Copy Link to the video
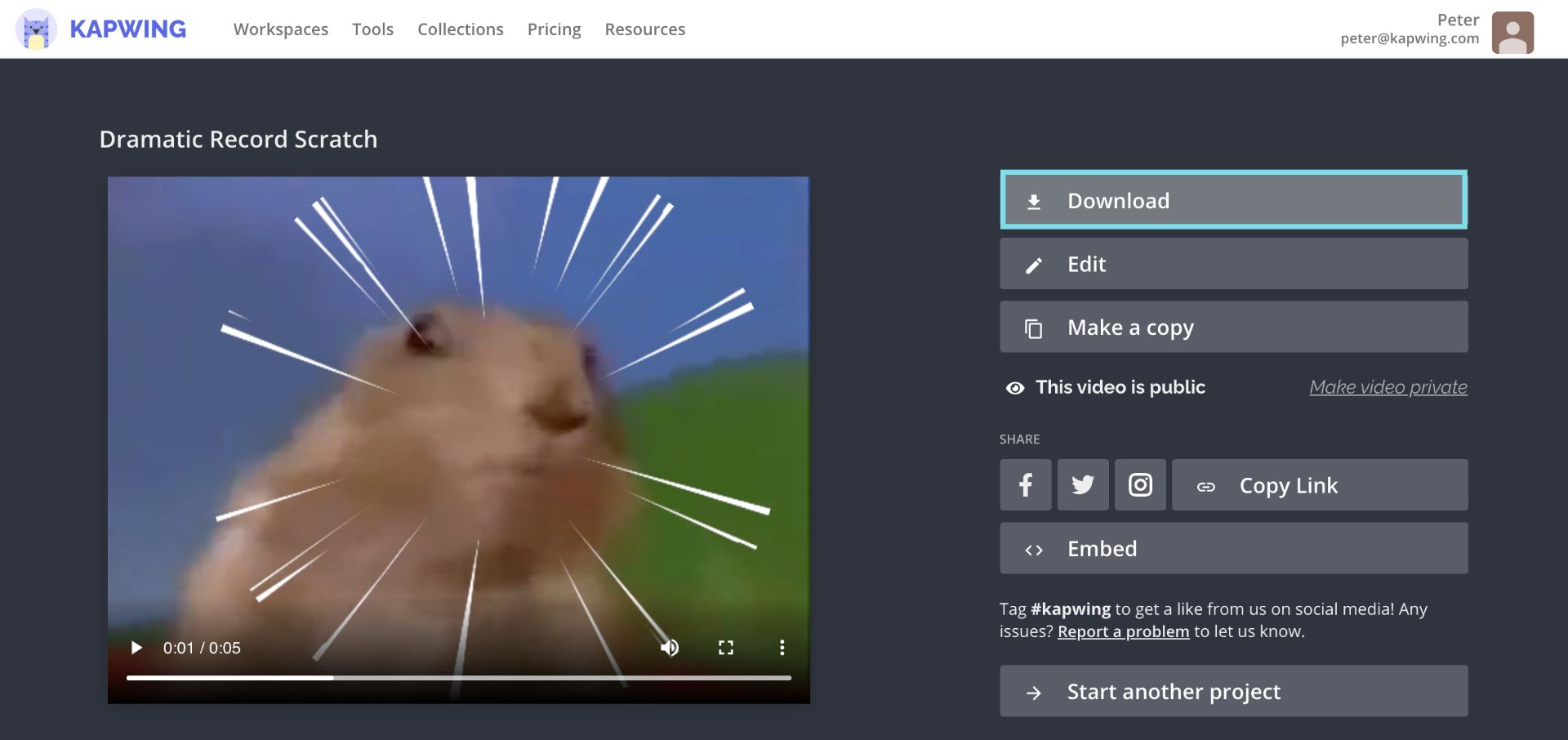Viewport: 1568px width, 740px height. [1319, 485]
